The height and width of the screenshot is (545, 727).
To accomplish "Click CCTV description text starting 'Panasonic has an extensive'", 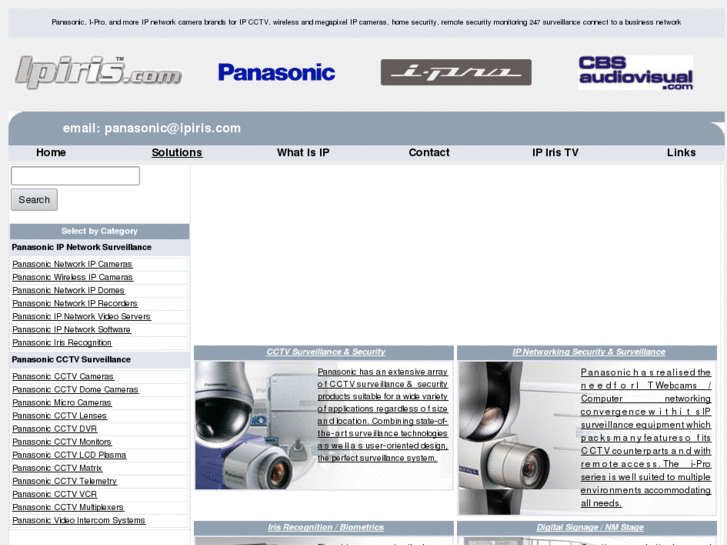I will coord(383,415).
